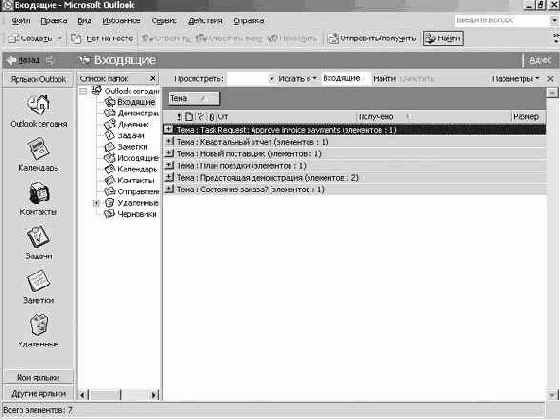Open the Другие ярлыки shortcut group

click(38, 394)
